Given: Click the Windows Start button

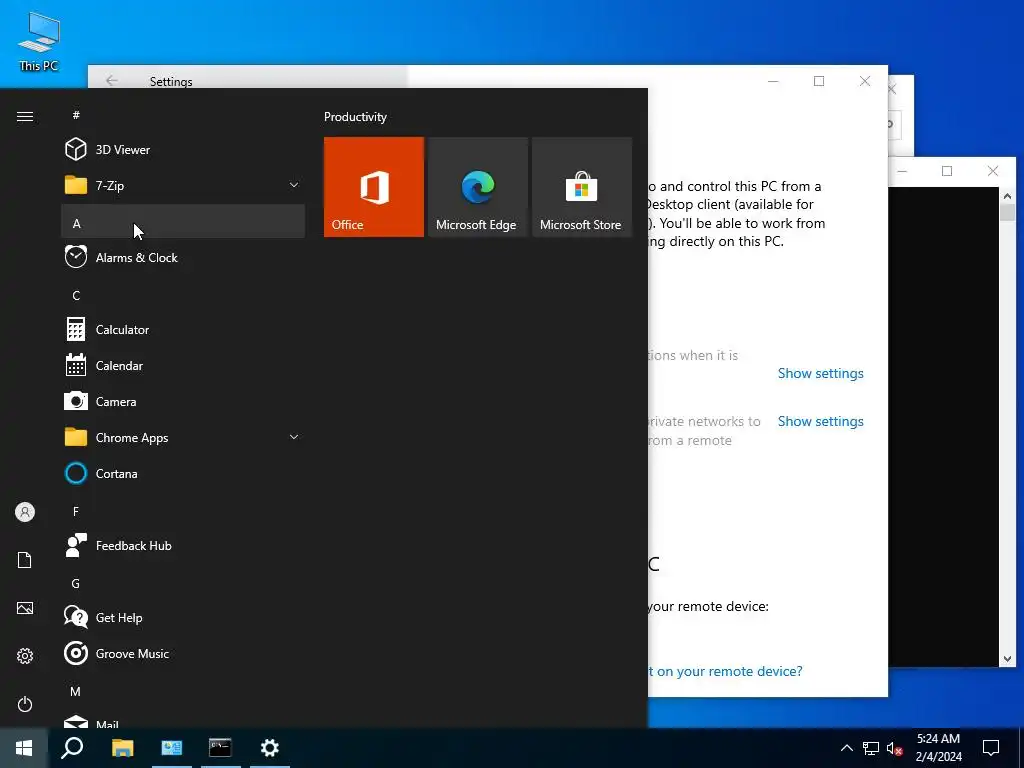Looking at the screenshot, I should pos(24,748).
